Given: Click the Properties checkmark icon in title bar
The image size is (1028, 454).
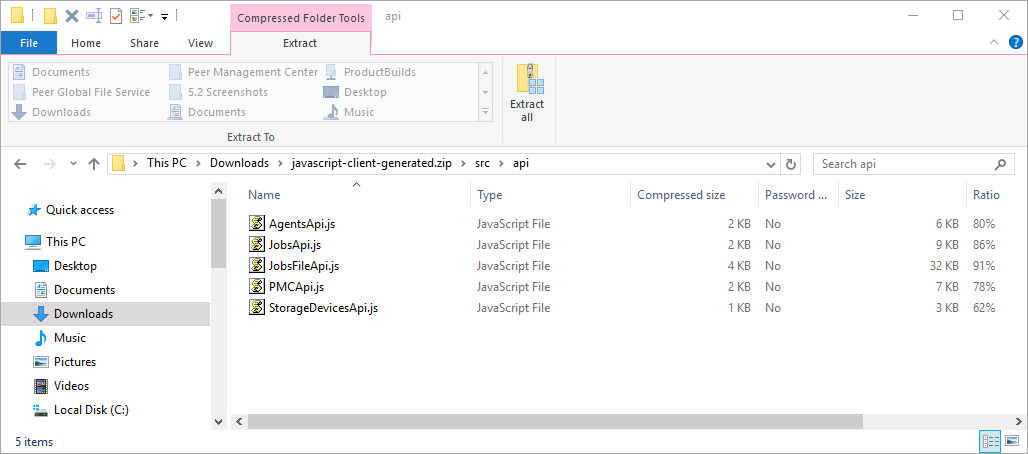Looking at the screenshot, I should tap(116, 15).
